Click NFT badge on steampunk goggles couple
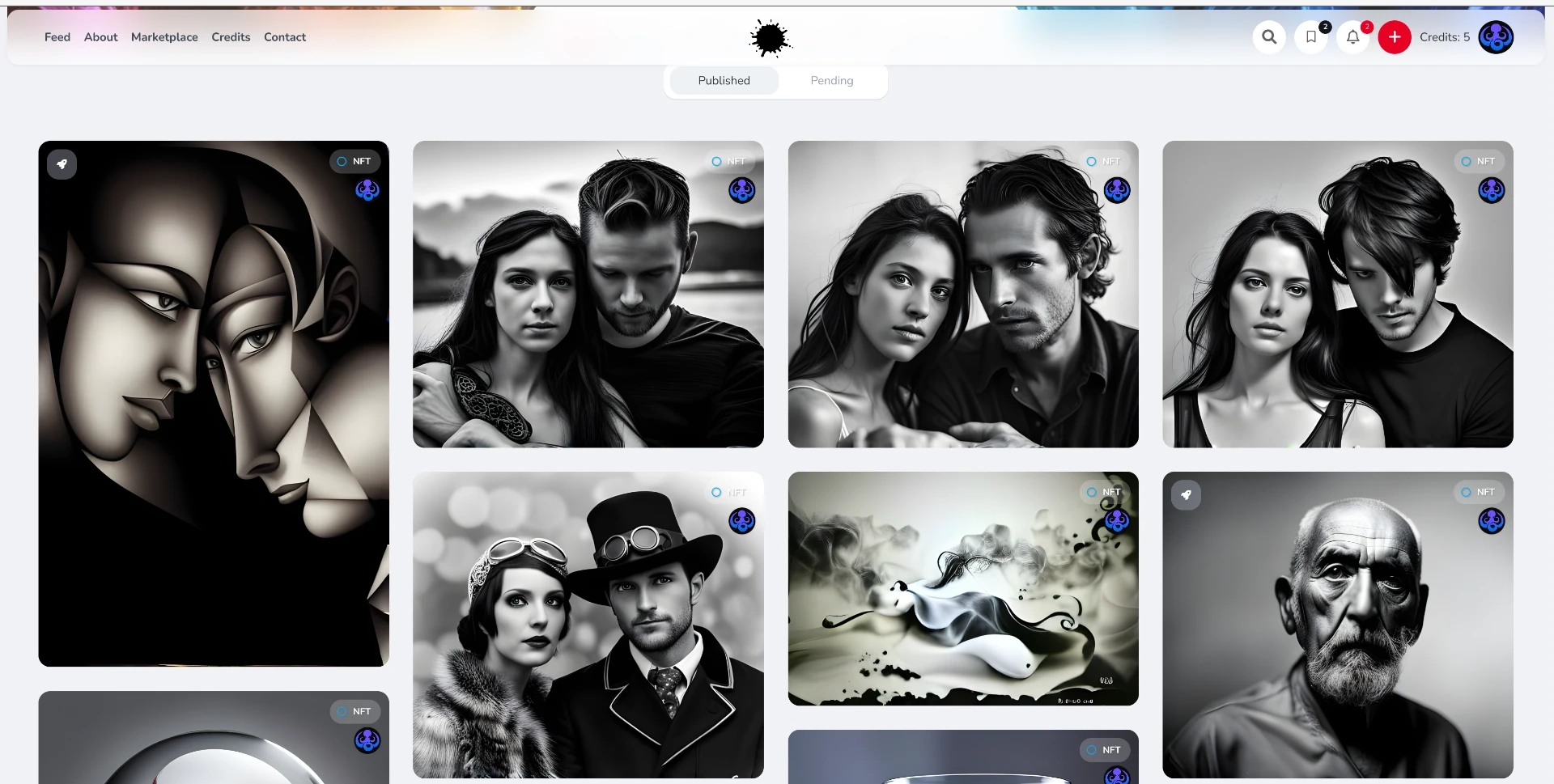1554x784 pixels. [x=729, y=492]
